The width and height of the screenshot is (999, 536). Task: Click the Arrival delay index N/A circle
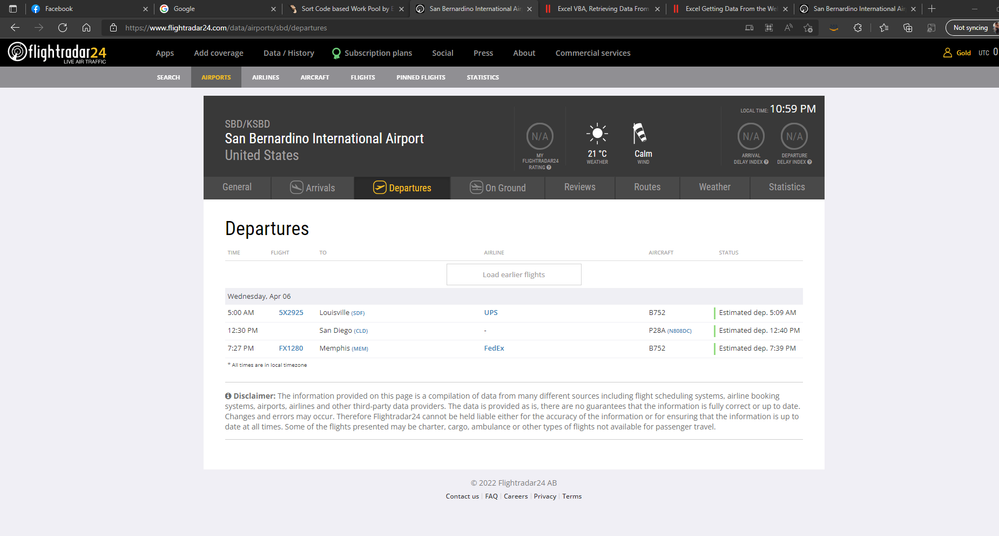pyautogui.click(x=751, y=136)
